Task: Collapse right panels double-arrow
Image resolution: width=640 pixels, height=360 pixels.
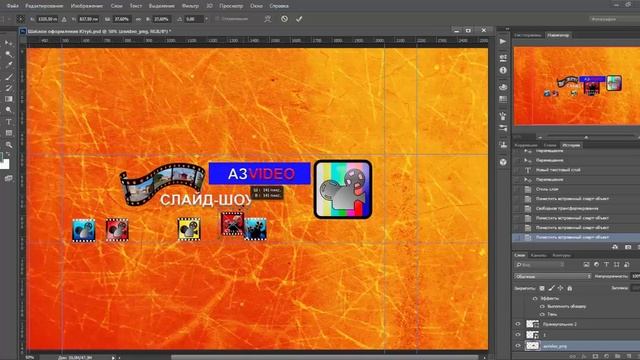Action: click(507, 29)
